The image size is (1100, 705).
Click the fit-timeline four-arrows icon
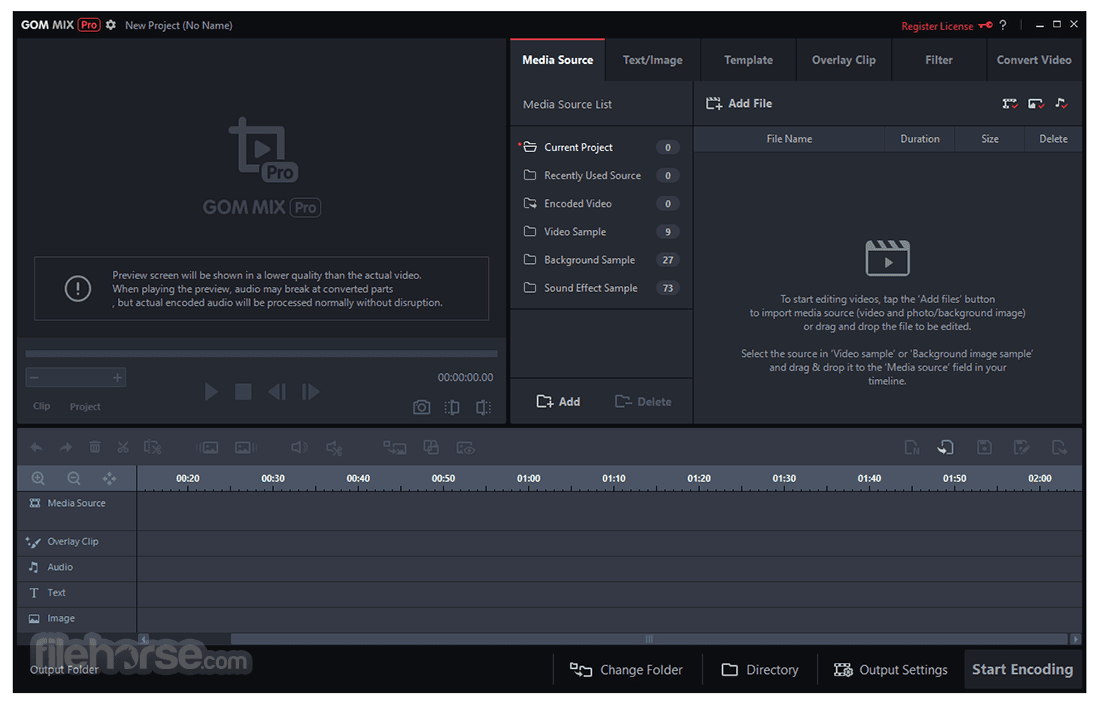point(109,478)
